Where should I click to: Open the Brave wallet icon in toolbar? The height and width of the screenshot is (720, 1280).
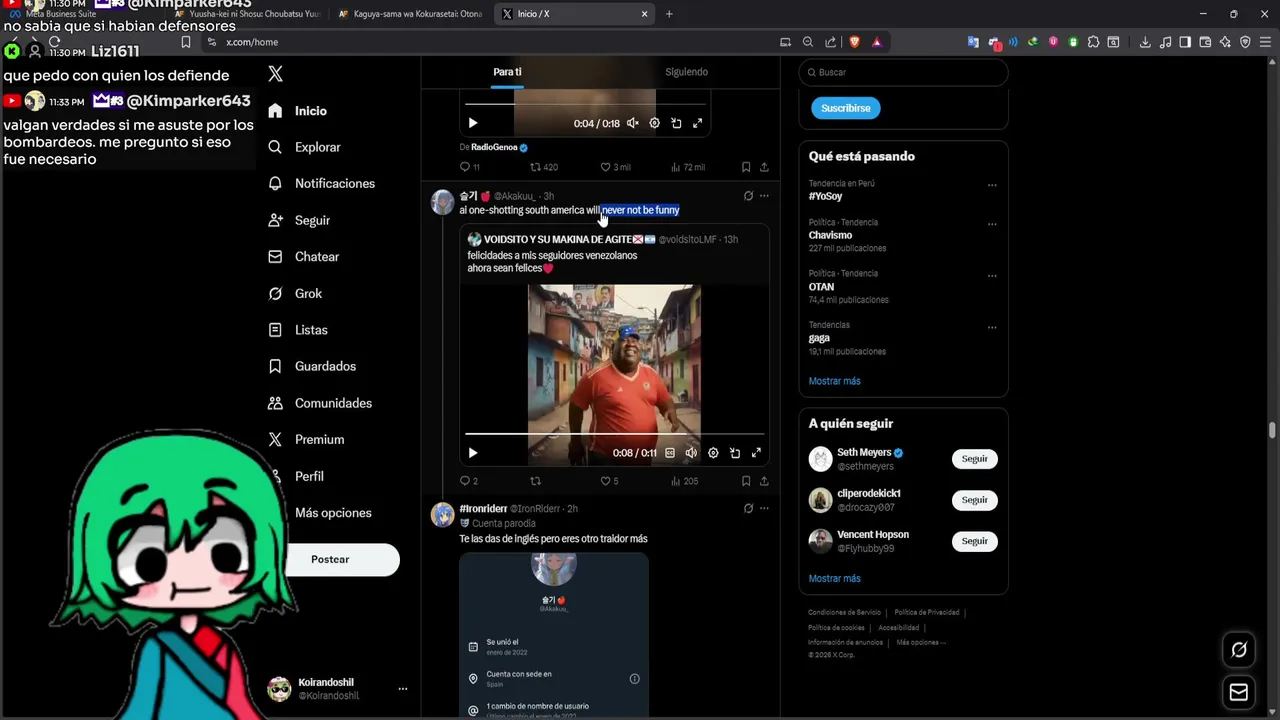click(x=1205, y=42)
